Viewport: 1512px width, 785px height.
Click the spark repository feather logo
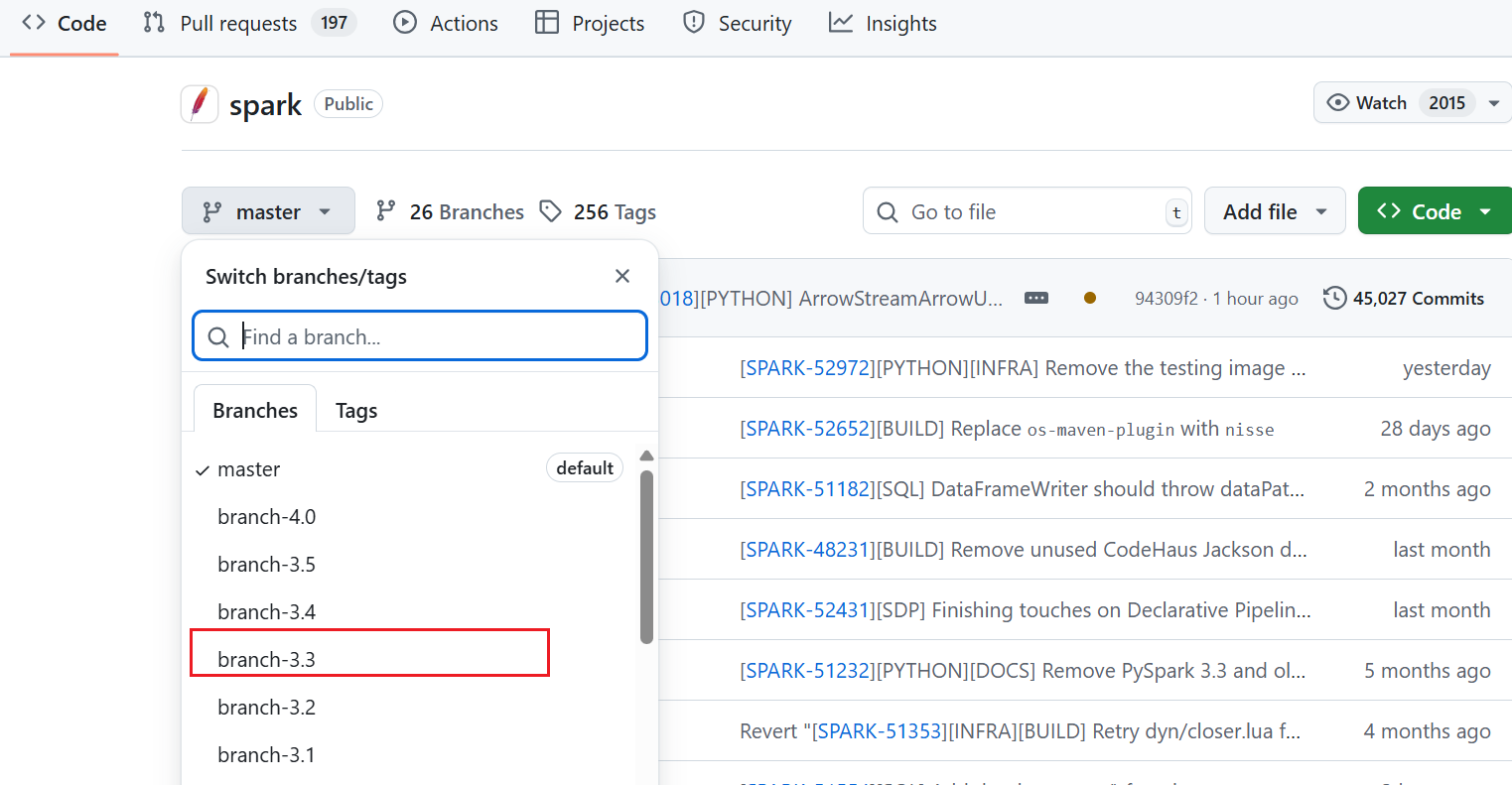200,104
